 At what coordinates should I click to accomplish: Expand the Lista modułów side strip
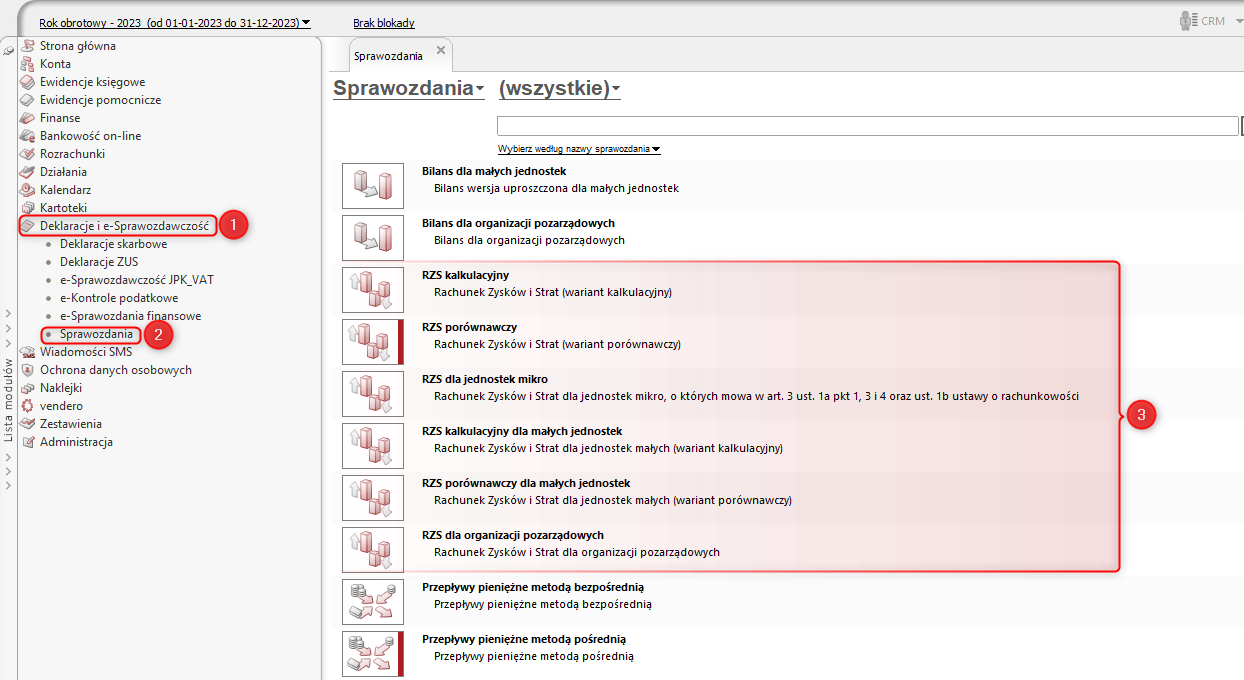(9, 400)
